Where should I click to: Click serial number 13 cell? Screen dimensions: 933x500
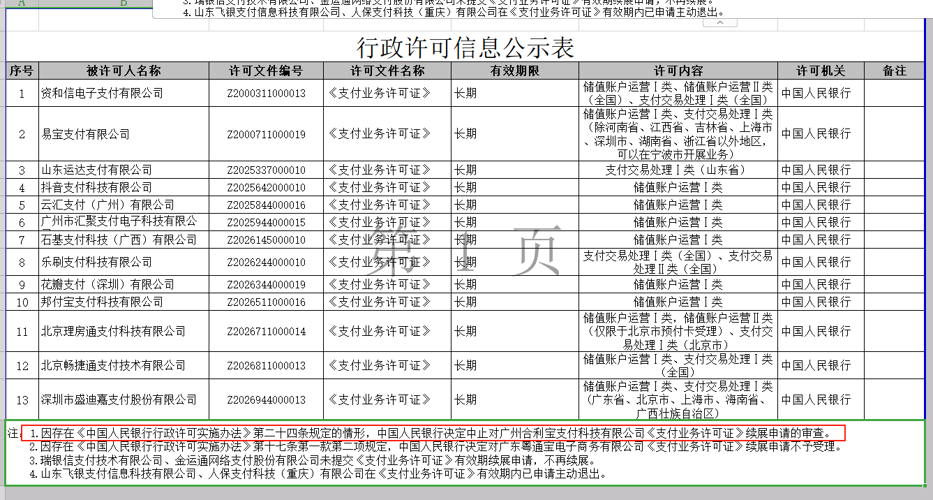[x=22, y=399]
